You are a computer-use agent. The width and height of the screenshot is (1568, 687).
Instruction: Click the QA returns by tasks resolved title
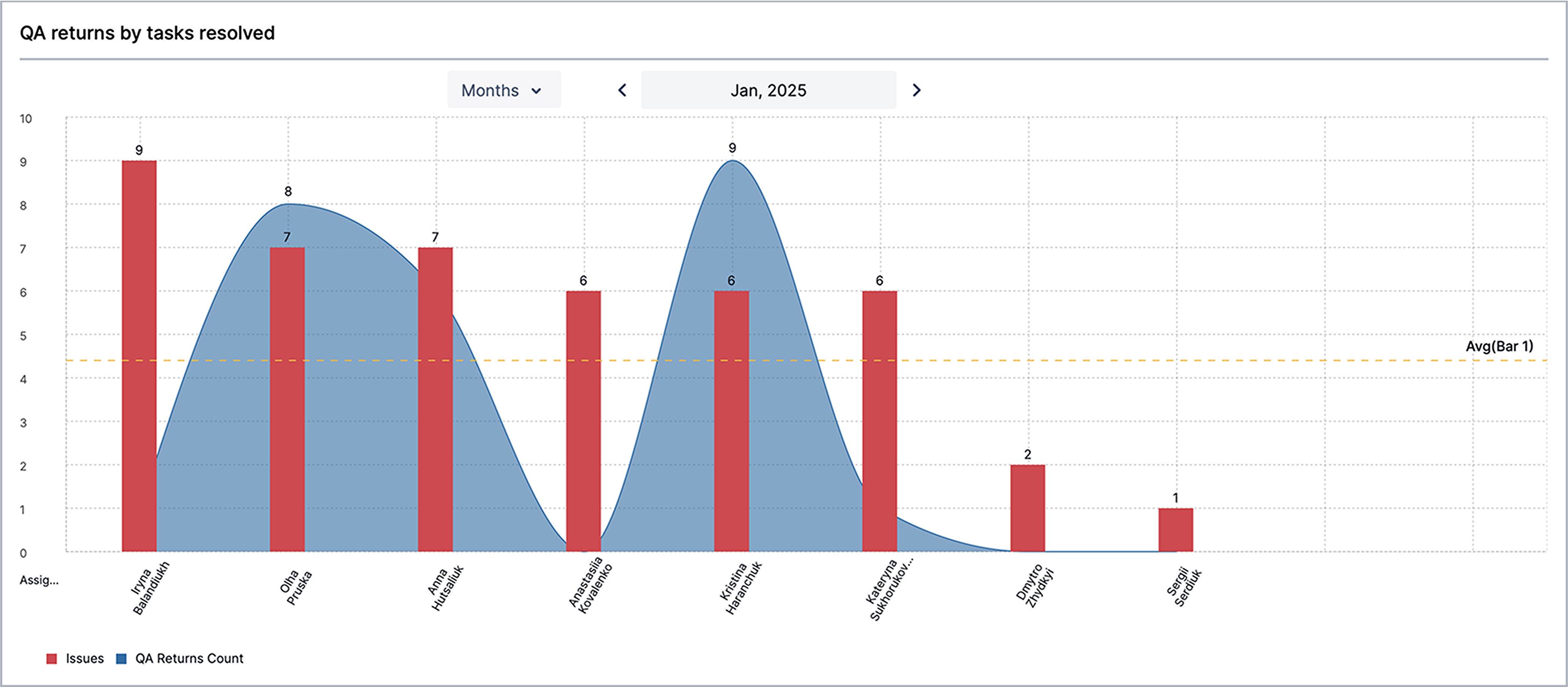tap(147, 33)
